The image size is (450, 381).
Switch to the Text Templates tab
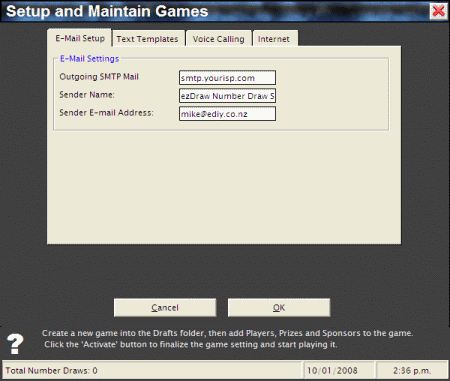point(148,39)
